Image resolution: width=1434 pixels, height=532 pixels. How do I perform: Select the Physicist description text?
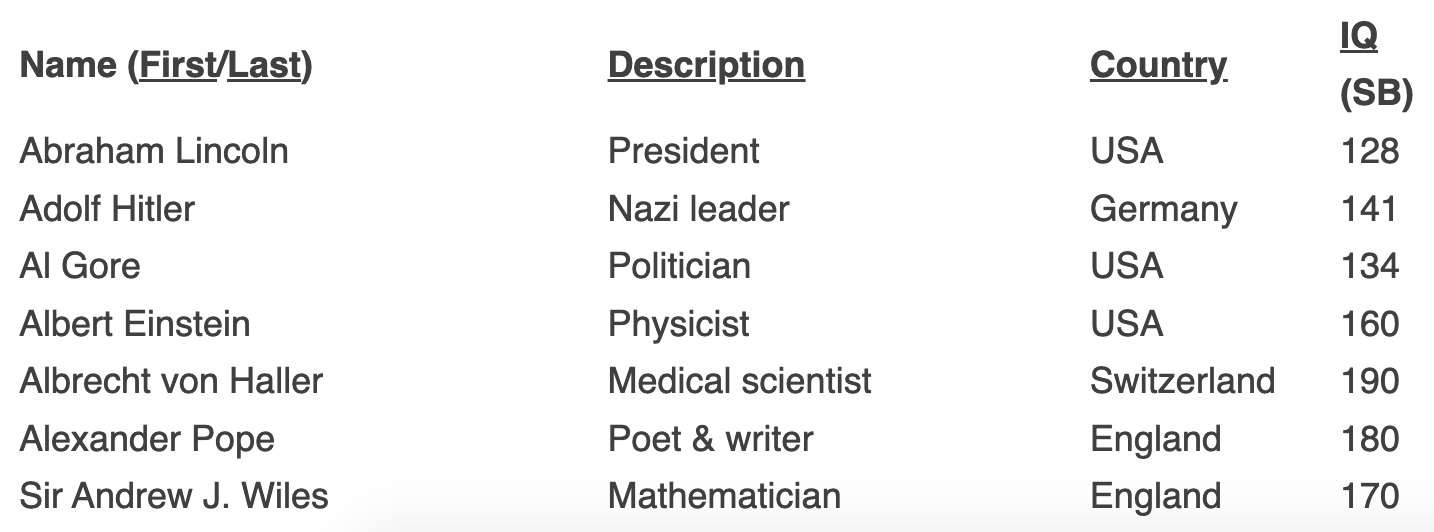pyautogui.click(x=678, y=324)
